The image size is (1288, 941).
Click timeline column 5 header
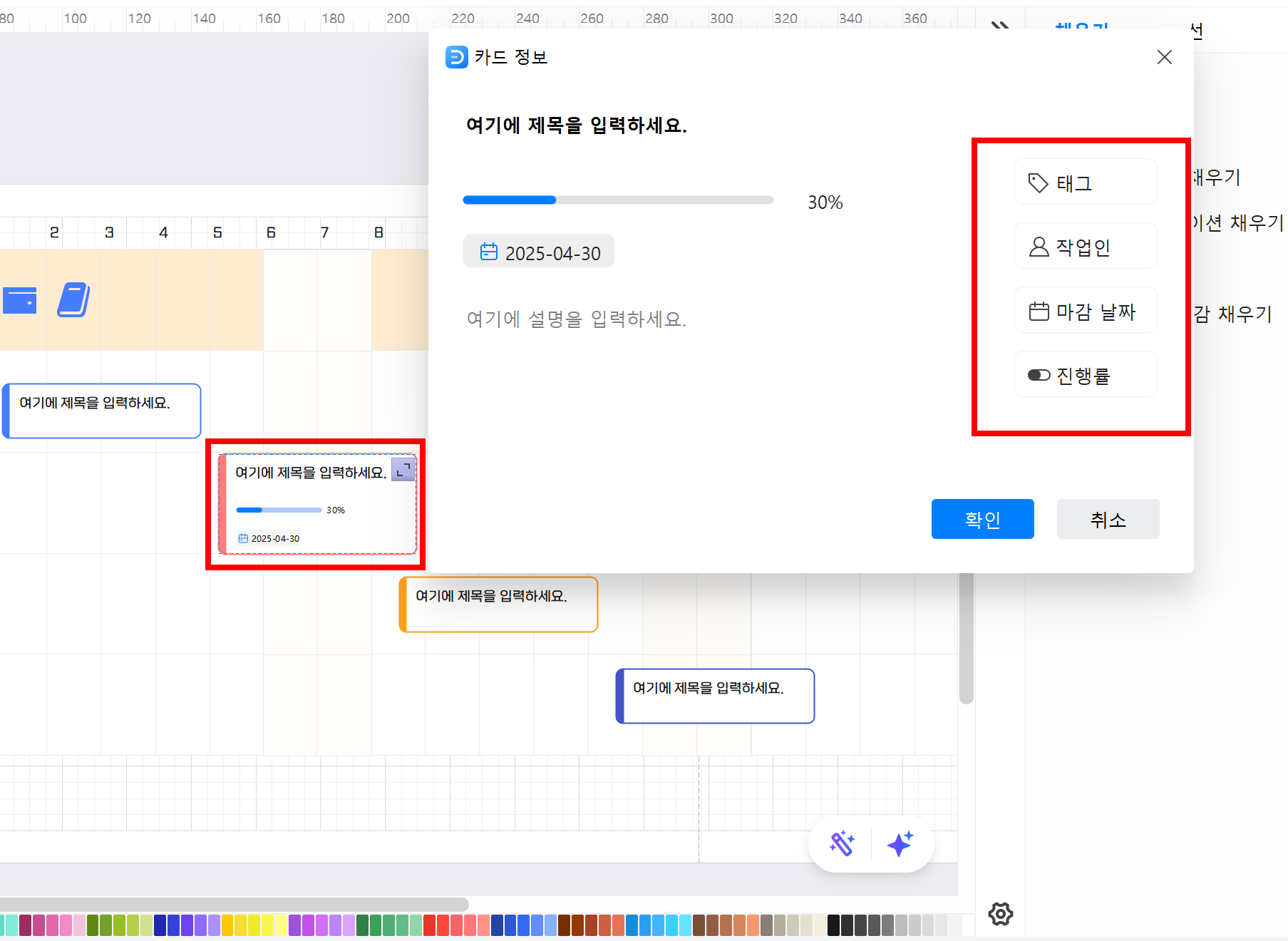pos(217,232)
